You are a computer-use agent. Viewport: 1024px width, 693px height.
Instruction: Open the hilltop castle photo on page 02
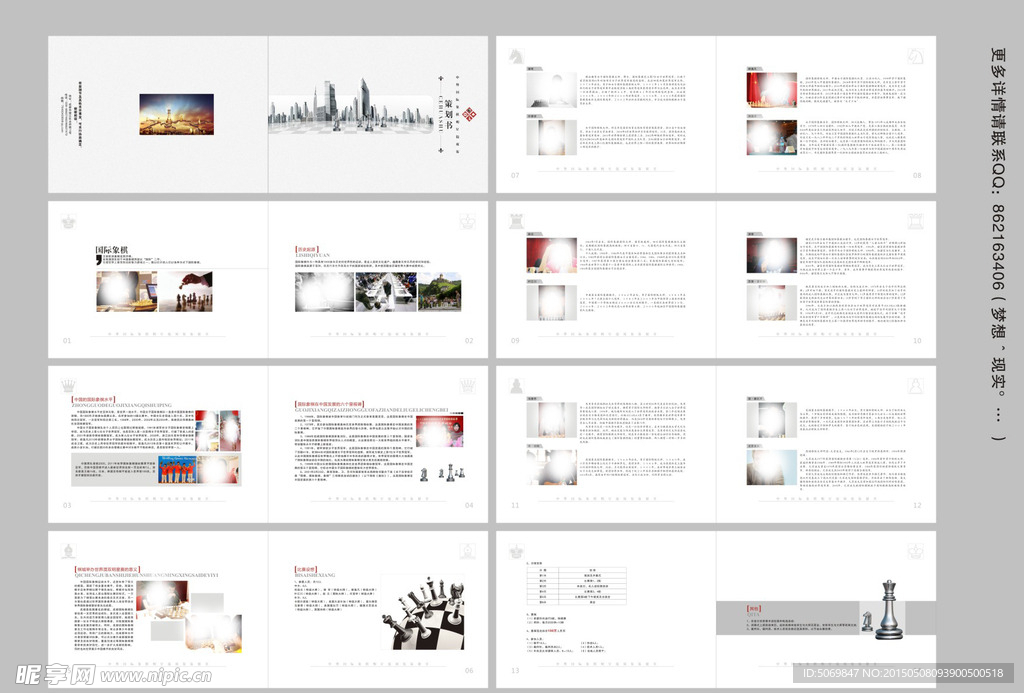439,291
